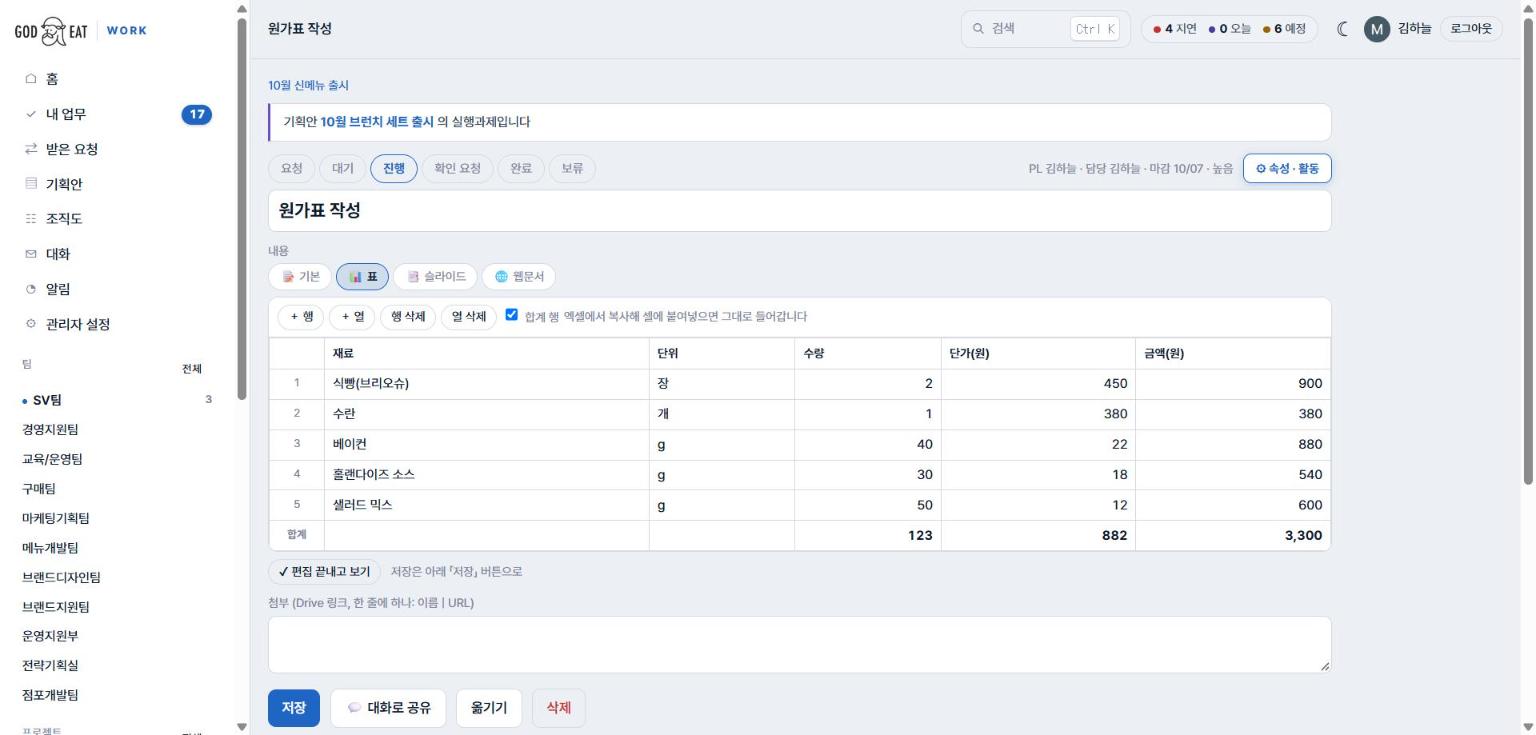Click the attachment links text area

[800, 645]
